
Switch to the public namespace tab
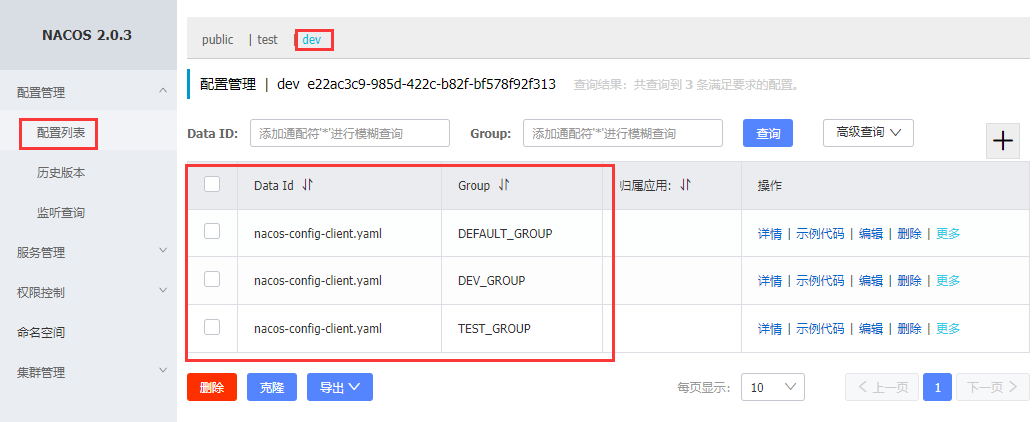(218, 40)
